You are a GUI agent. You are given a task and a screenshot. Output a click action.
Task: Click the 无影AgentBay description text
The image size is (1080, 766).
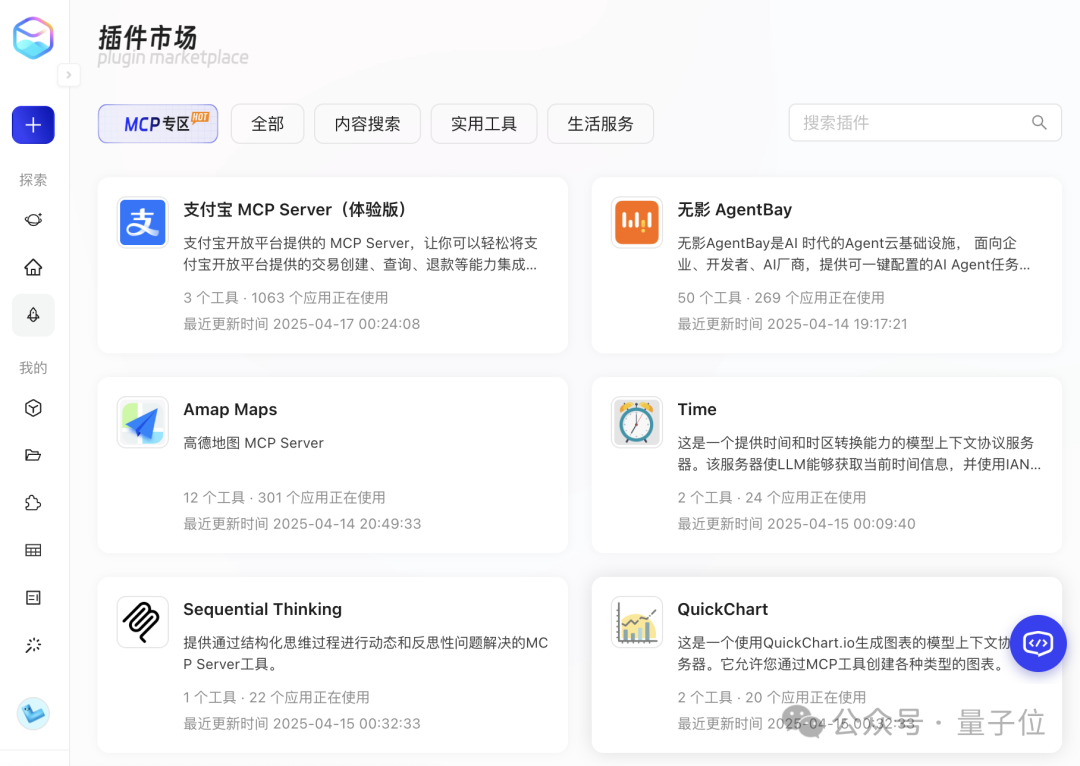[x=854, y=253]
